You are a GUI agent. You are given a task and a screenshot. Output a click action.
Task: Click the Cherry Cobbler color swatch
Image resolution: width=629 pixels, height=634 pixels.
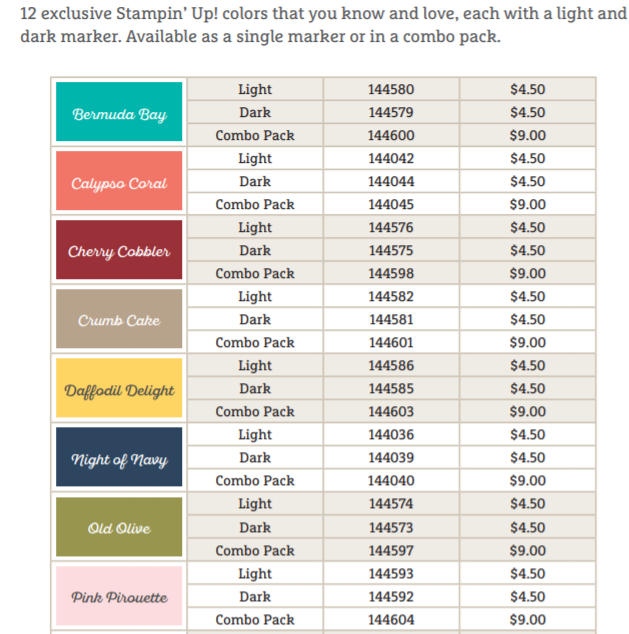(x=119, y=250)
